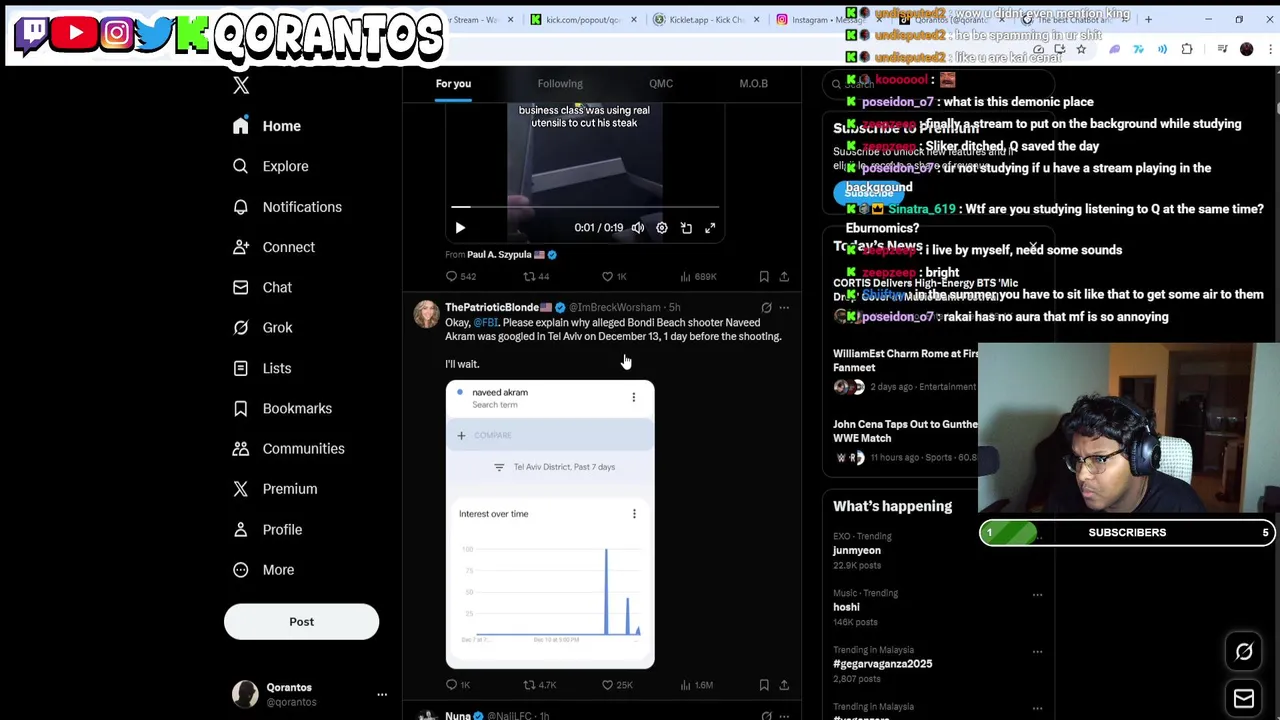The height and width of the screenshot is (720, 1280).
Task: Open the naveed akram trends image
Action: (x=550, y=525)
